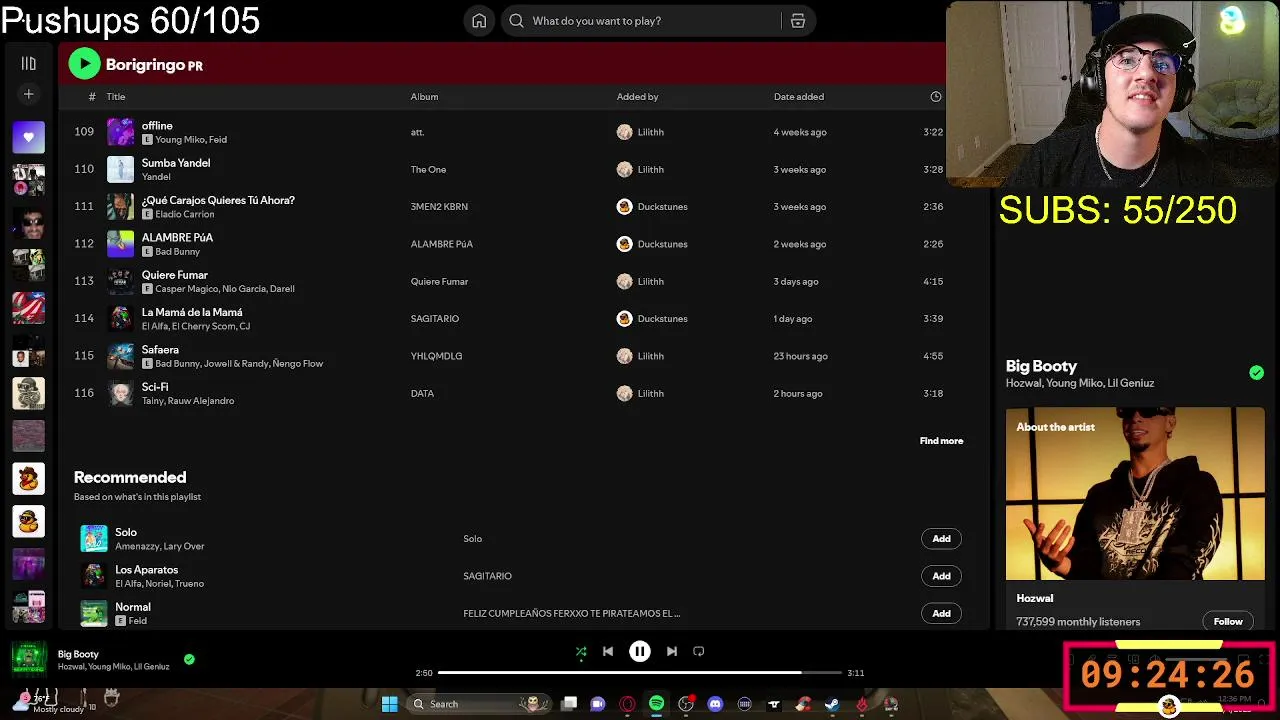Select the song Sci-Fi
1280x720 pixels.
[x=155, y=387]
